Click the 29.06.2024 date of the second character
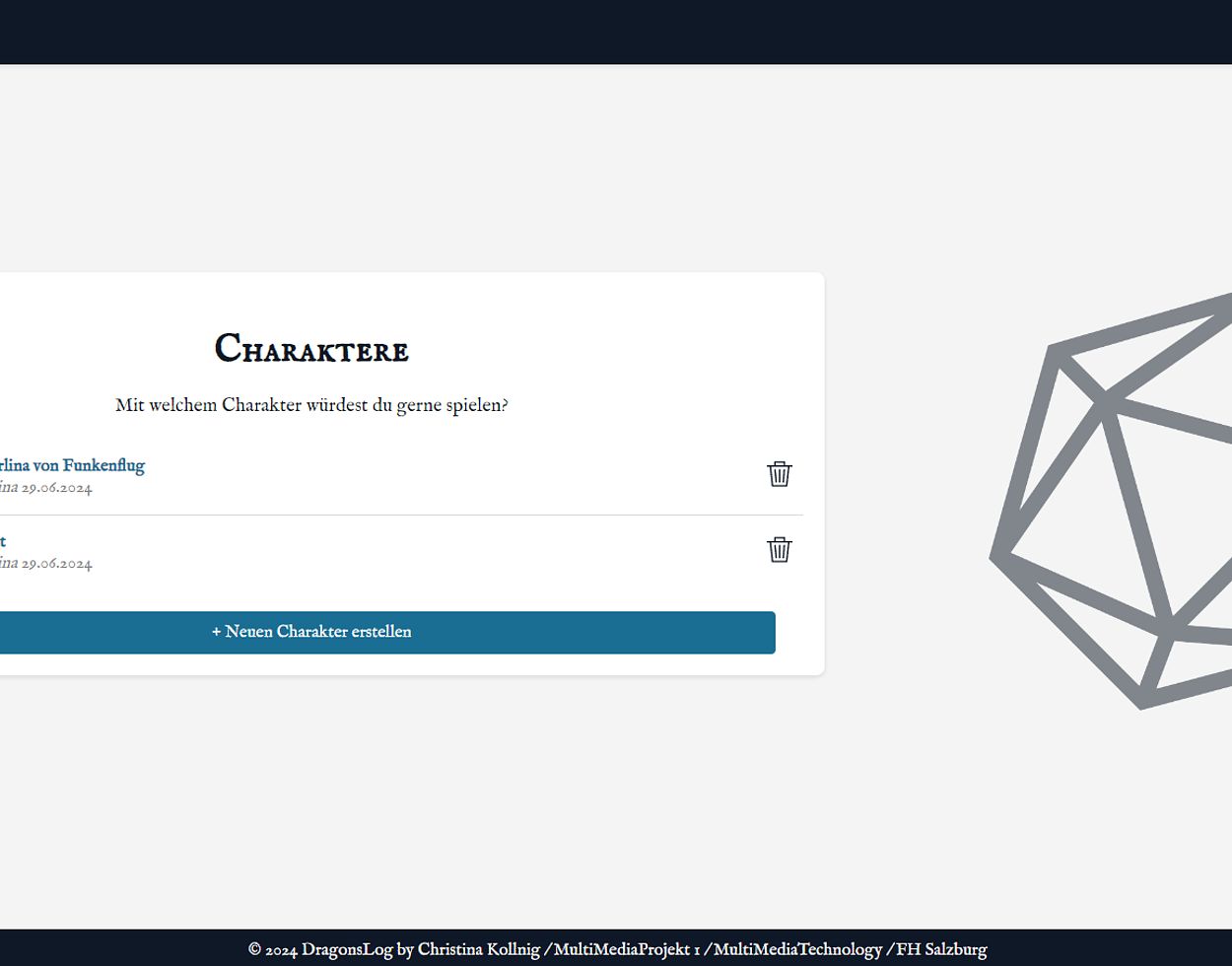 [x=57, y=564]
